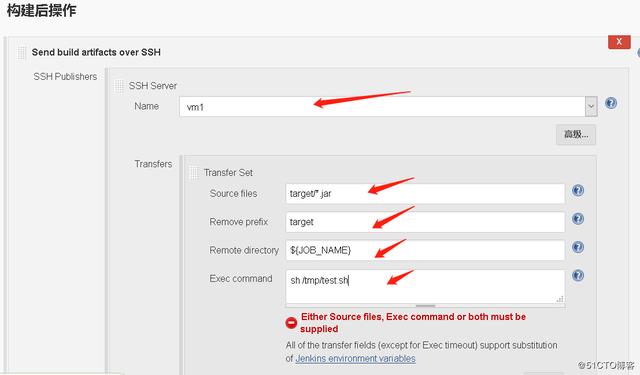Open help for Exec command field
Viewport: 640px width, 375px height.
point(578,275)
